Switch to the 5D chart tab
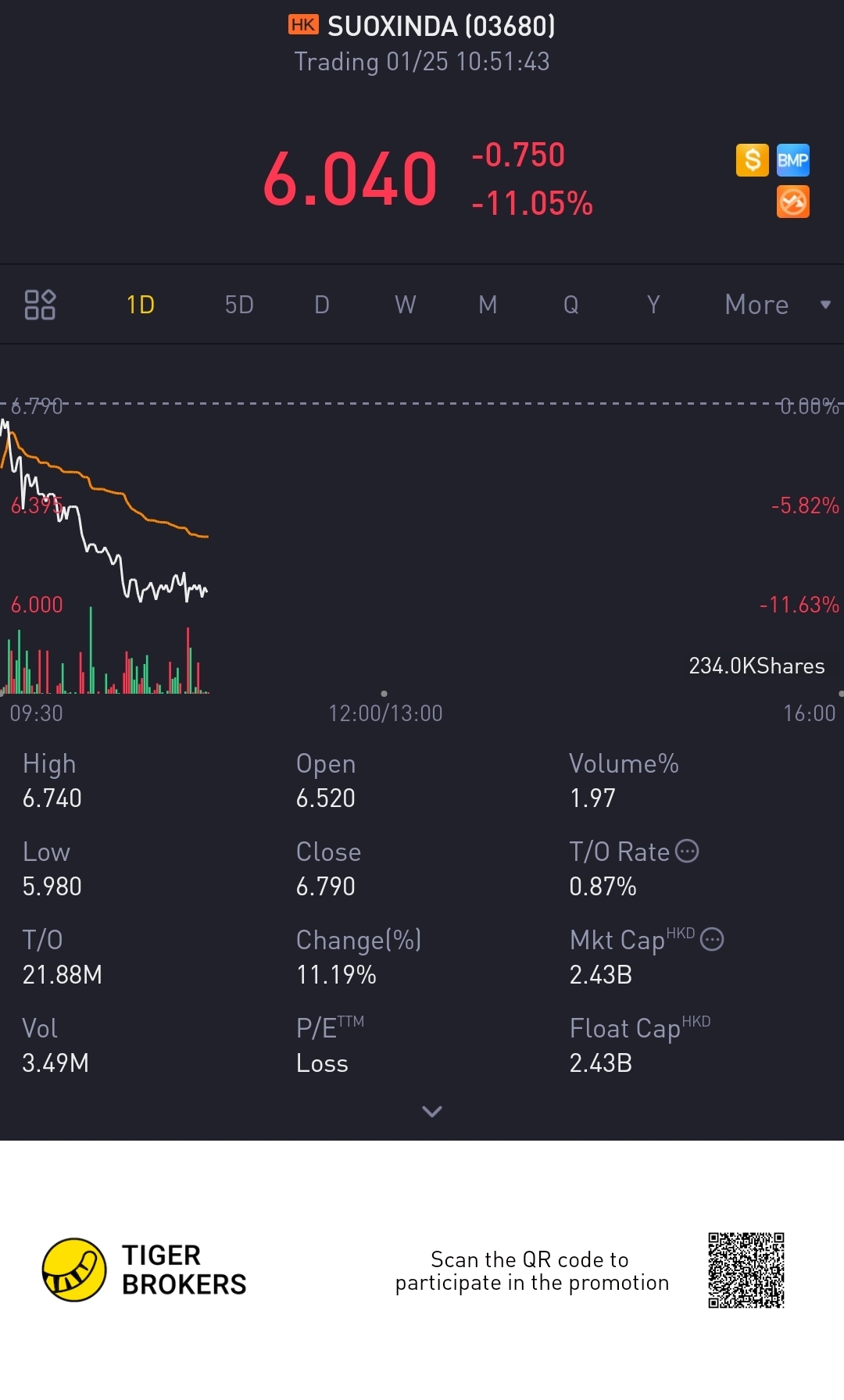 239,305
